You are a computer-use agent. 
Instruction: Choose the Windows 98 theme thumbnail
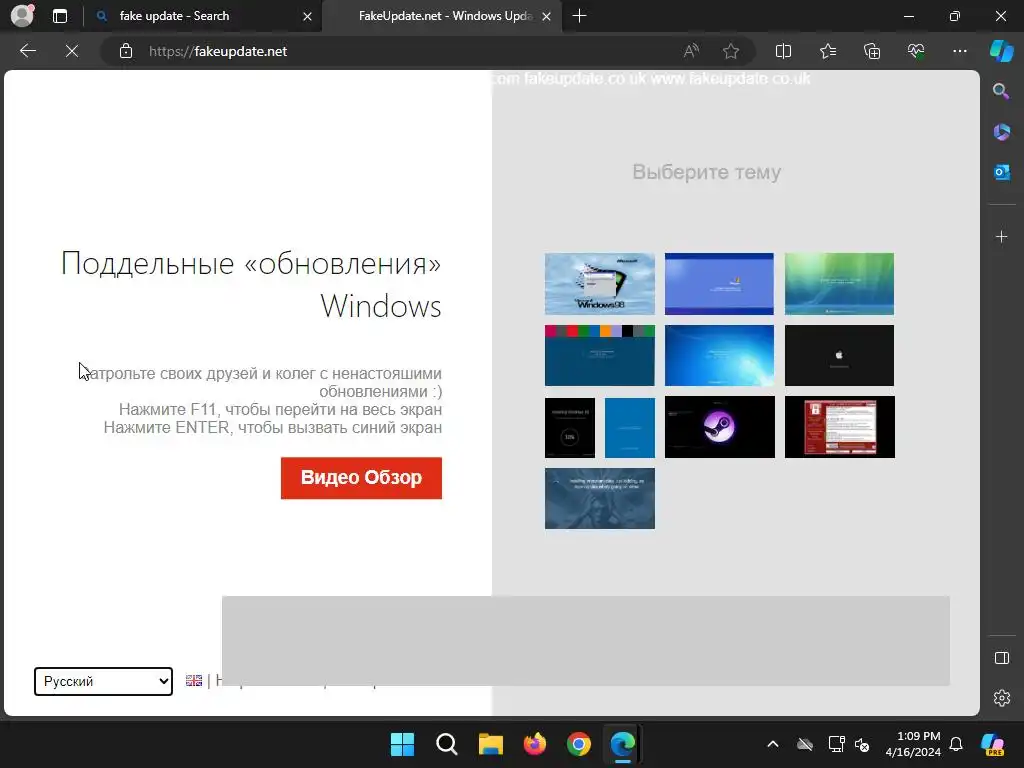[600, 284]
